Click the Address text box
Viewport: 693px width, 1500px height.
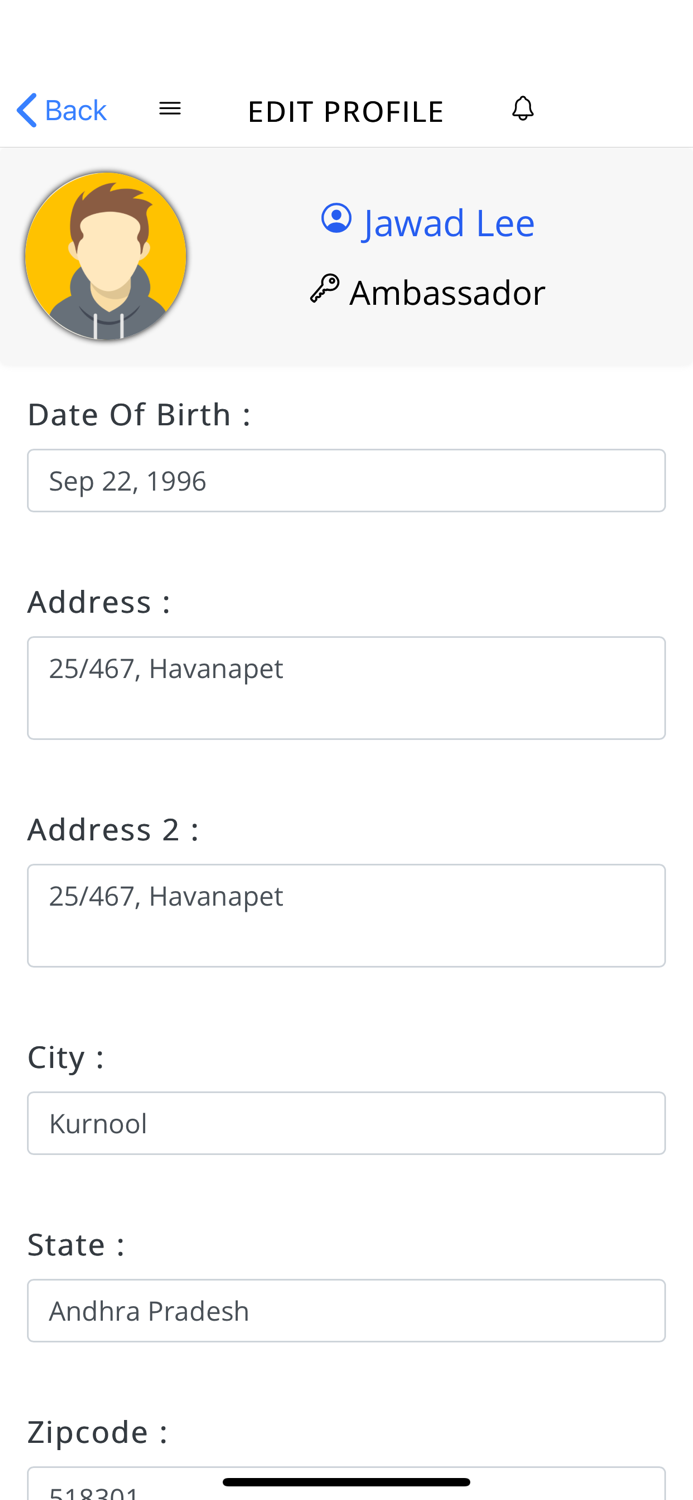click(x=346, y=688)
